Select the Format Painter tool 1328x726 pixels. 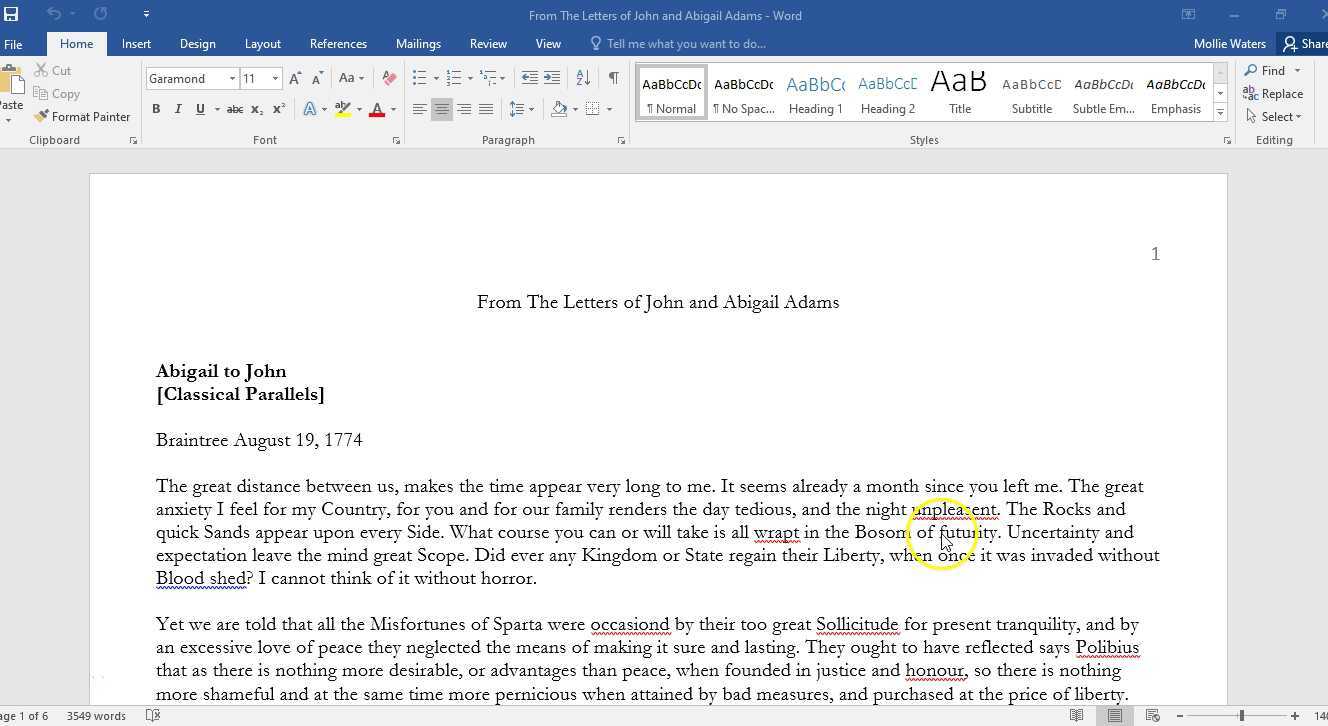tap(83, 116)
